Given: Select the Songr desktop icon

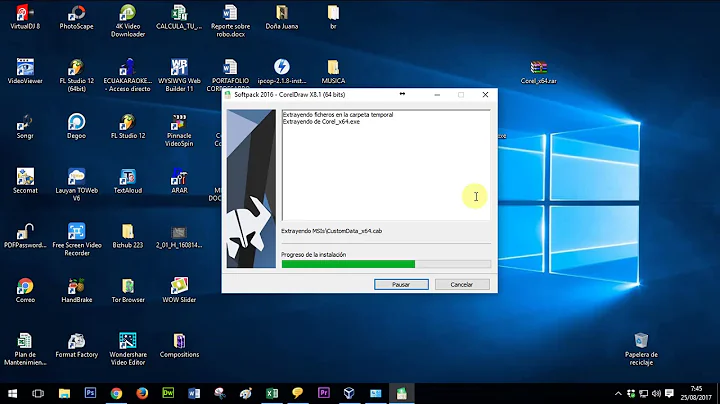Looking at the screenshot, I should 25,127.
